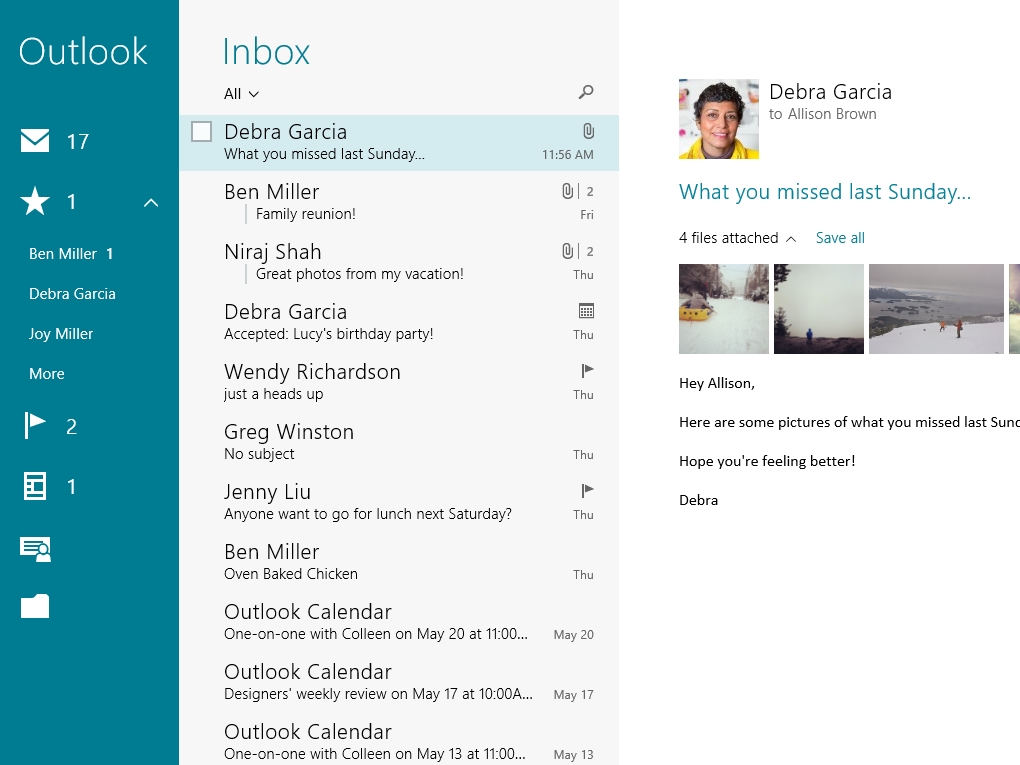
Task: Open the Flagged messages flag icon
Action: pyautogui.click(x=34, y=426)
